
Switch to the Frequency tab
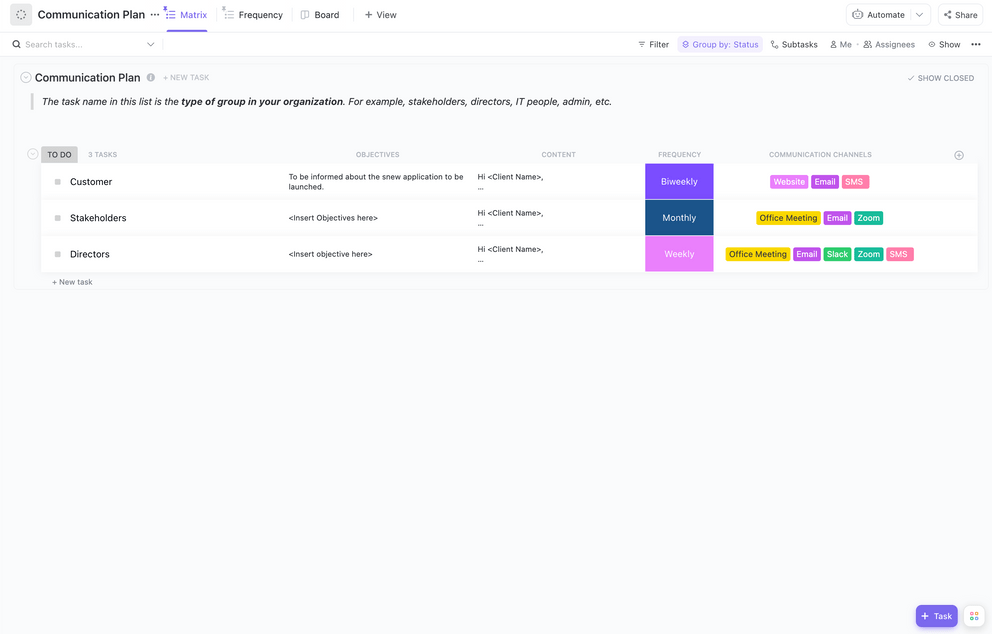253,15
